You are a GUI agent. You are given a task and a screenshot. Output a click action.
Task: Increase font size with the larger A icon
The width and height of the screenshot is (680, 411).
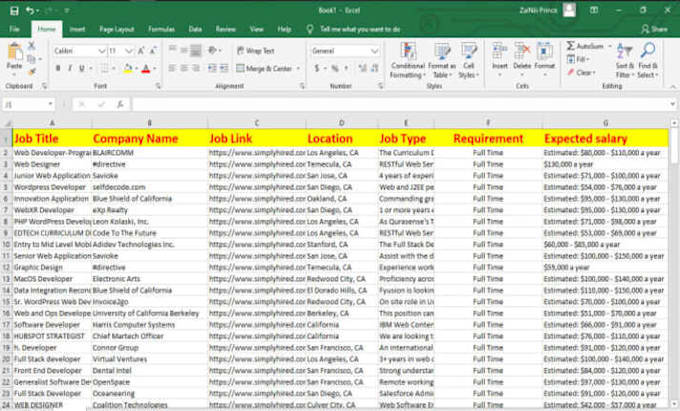(141, 51)
